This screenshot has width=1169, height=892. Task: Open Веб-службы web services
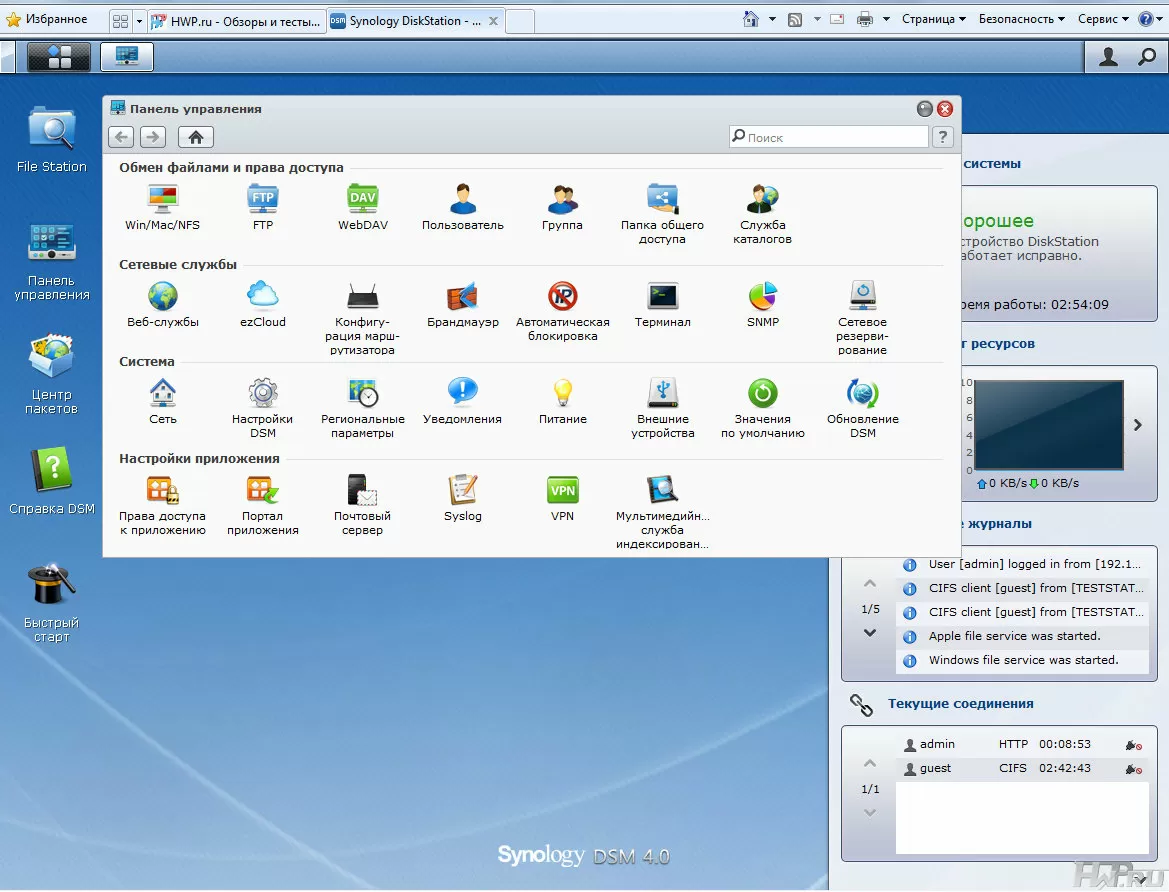[163, 304]
